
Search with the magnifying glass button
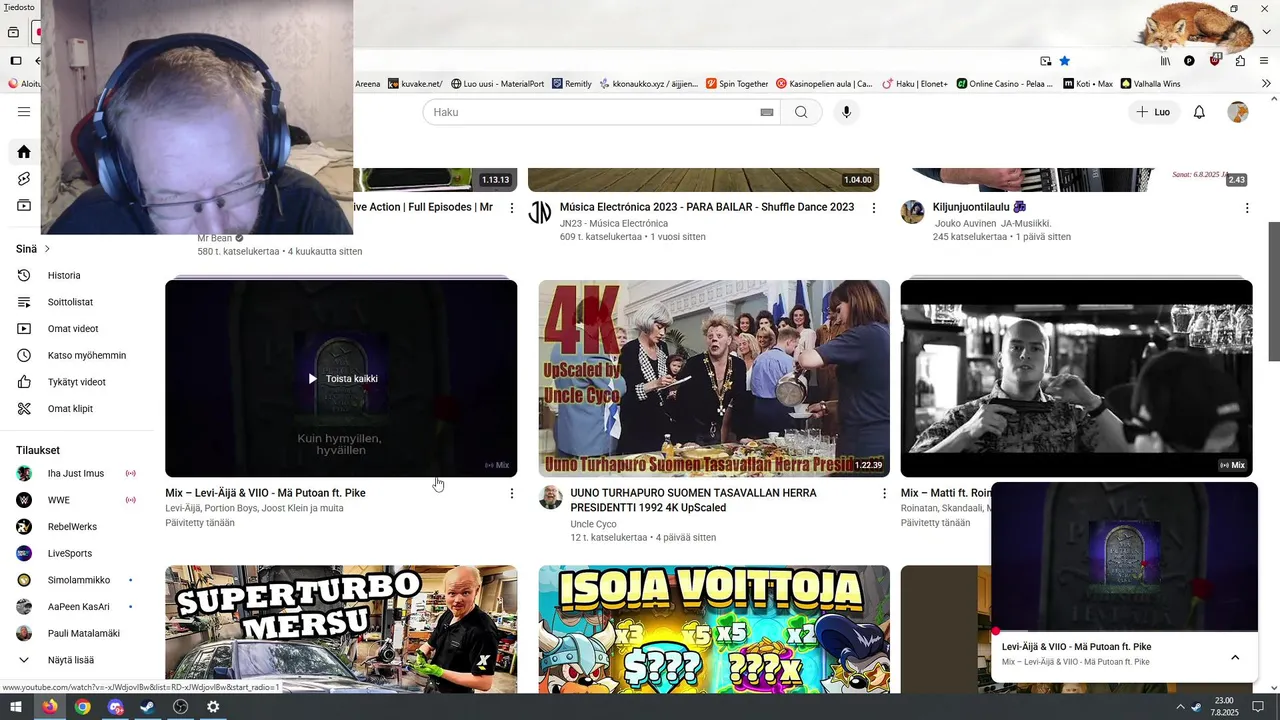801,112
